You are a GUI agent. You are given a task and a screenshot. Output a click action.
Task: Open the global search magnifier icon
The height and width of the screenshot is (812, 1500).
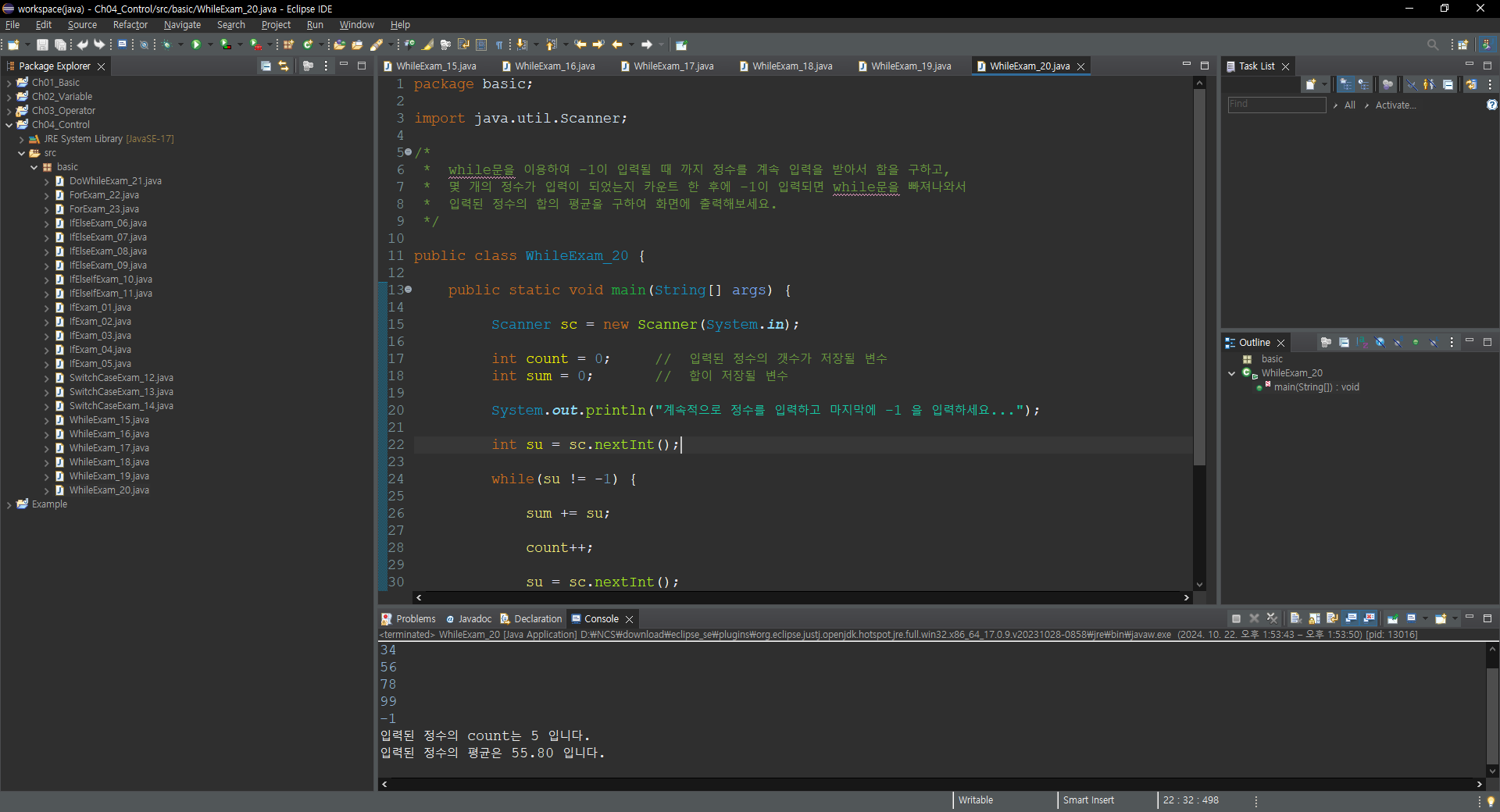coord(1433,45)
